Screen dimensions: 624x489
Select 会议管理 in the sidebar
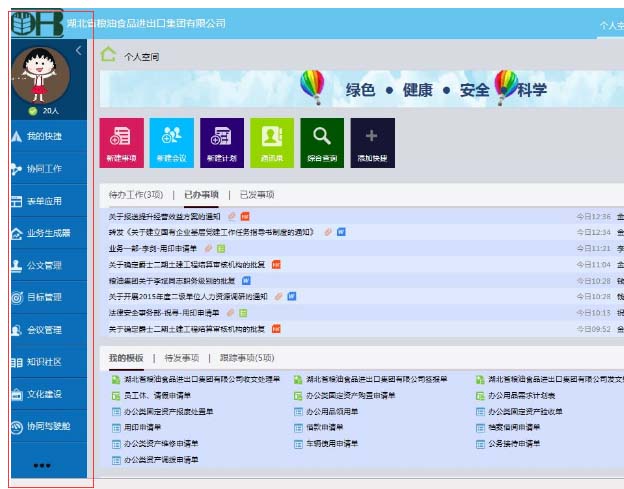tap(49, 330)
